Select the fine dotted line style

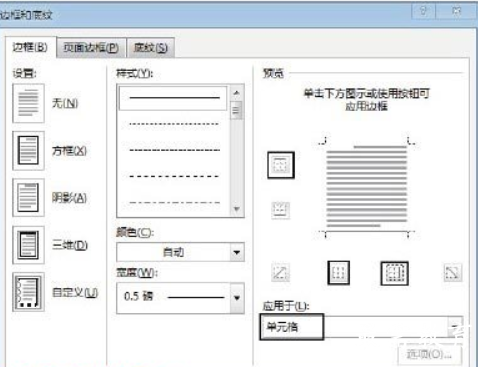tap(174, 124)
